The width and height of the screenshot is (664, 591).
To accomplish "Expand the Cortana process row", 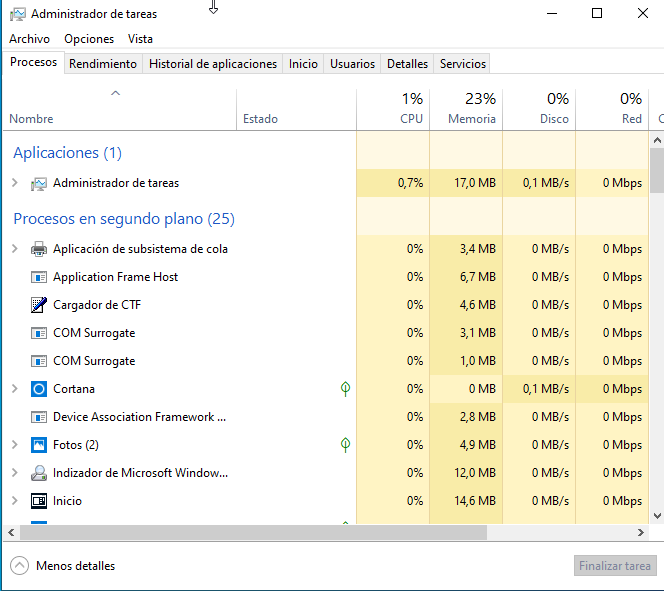I will coord(14,389).
